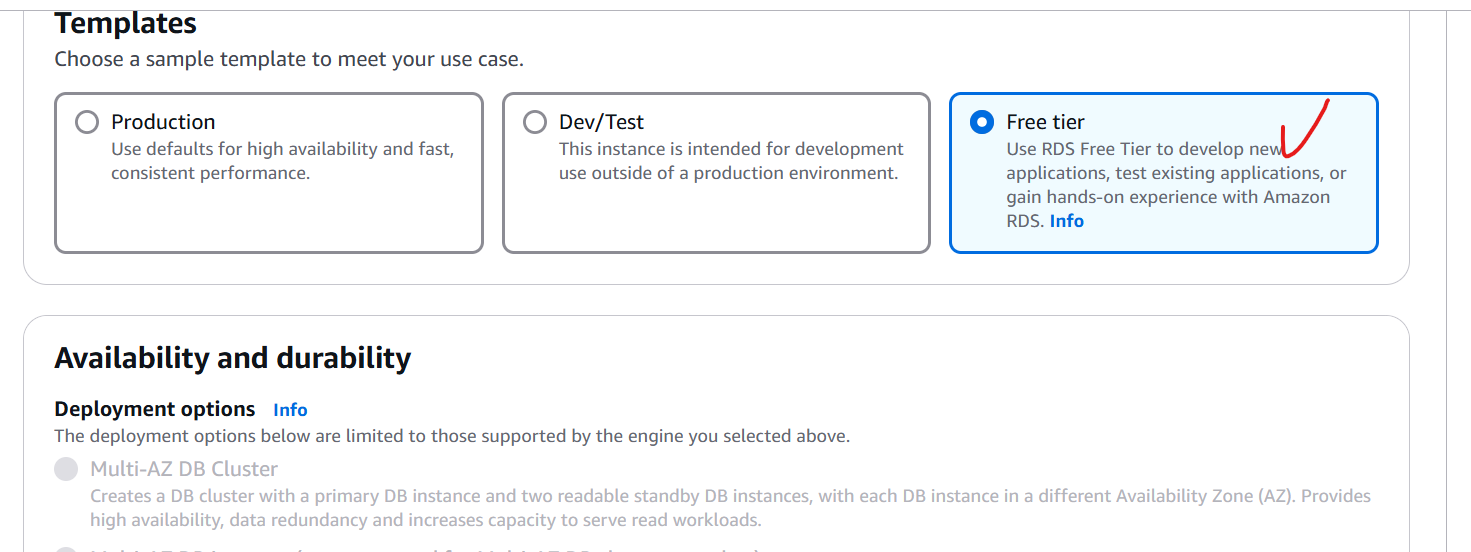Click Production card's high availability description

283,161
